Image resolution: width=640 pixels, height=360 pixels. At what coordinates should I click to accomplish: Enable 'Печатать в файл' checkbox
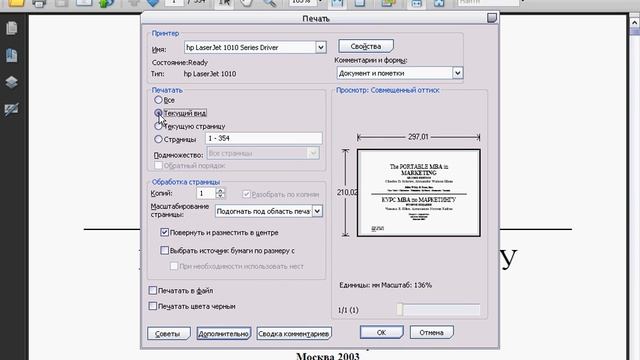coord(153,290)
